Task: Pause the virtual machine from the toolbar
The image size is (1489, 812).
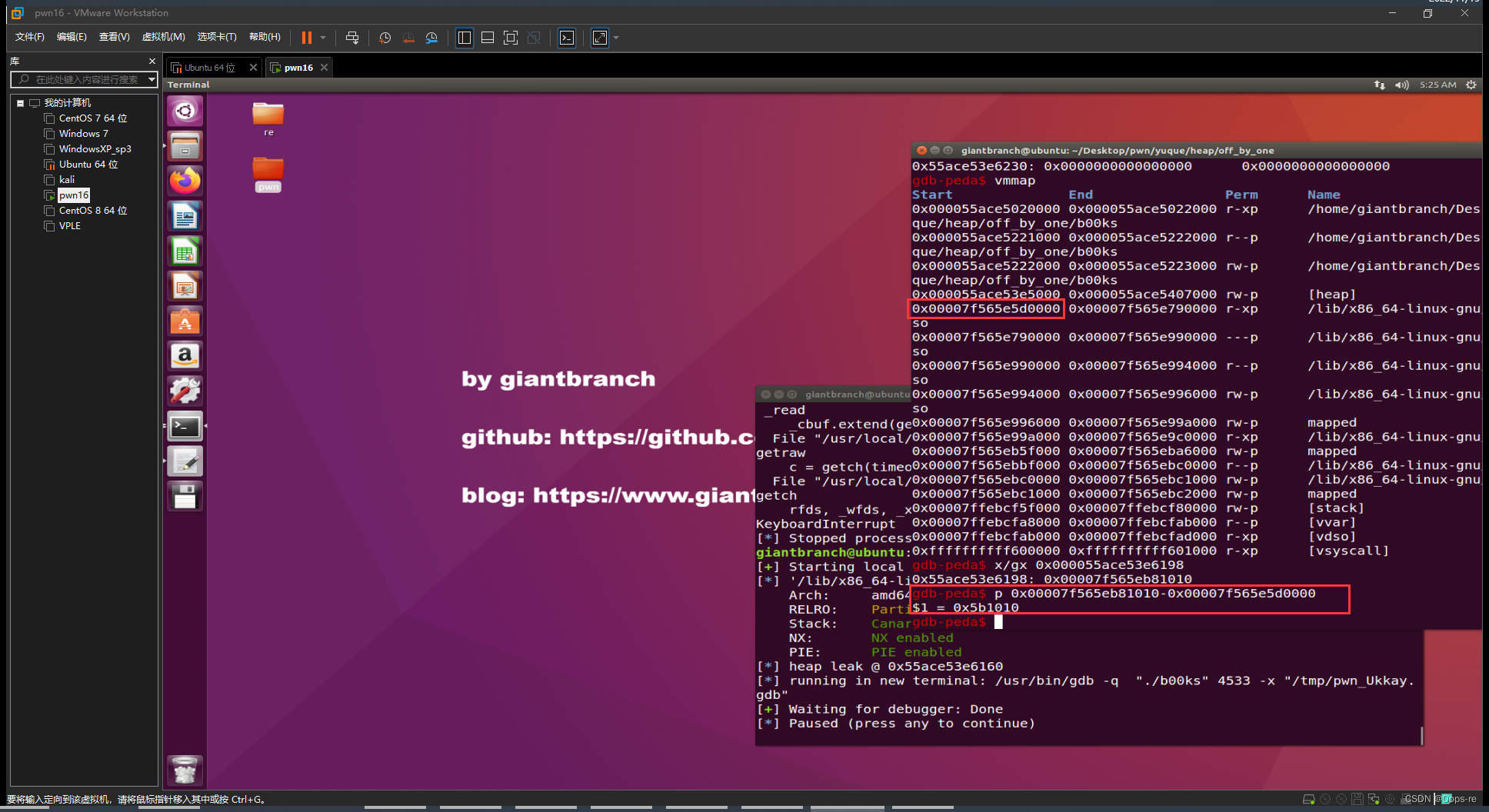Action: click(307, 38)
